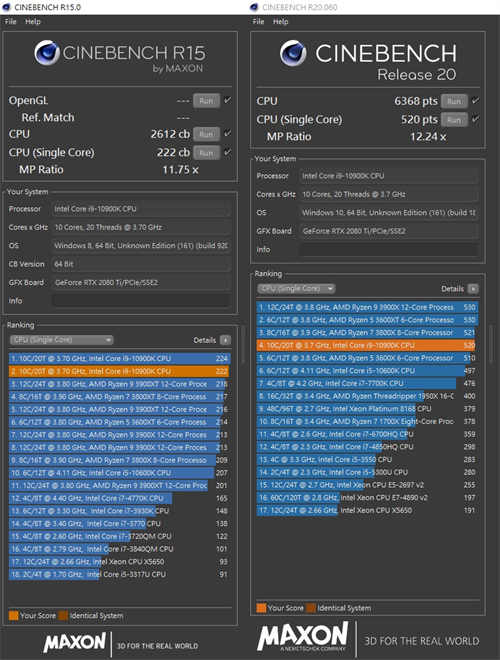Click the orange Your Score swatch in R15
The width and height of the screenshot is (500, 660).
tap(13, 615)
